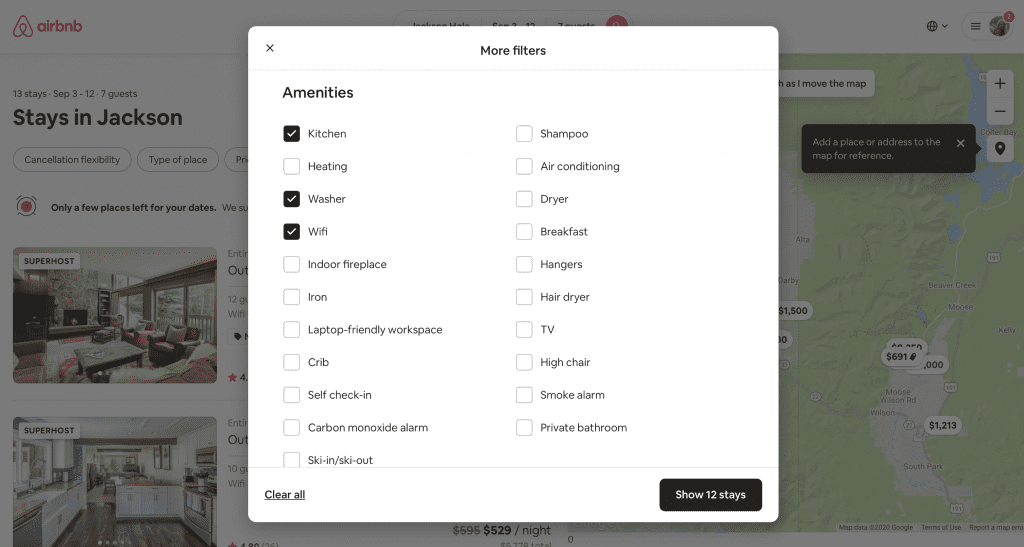Open the globe language selector
This screenshot has width=1024, height=547.
click(x=937, y=26)
